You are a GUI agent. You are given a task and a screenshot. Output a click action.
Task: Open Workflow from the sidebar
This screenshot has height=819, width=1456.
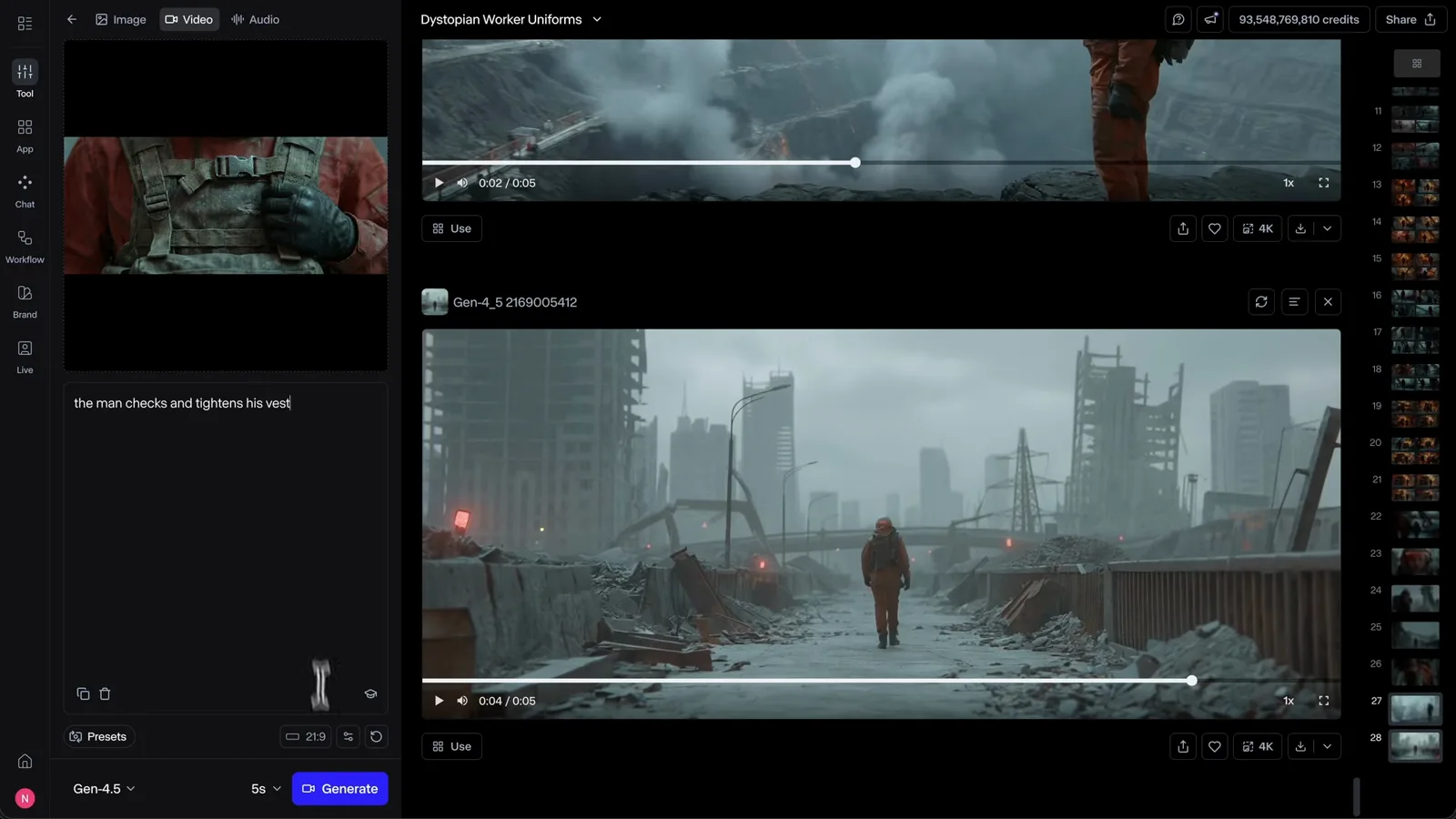[x=25, y=246]
